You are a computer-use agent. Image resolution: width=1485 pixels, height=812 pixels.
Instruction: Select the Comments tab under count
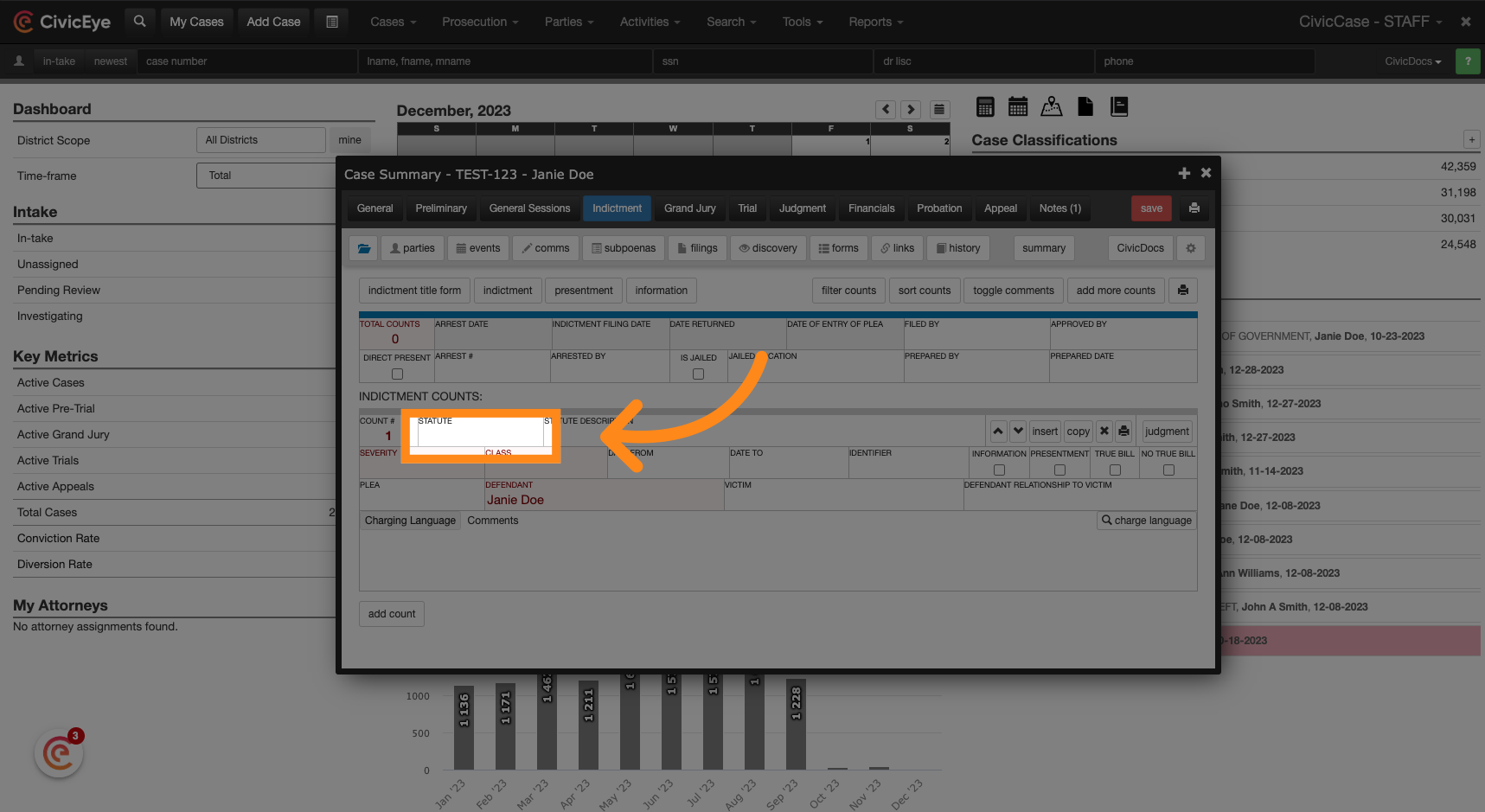pyautogui.click(x=493, y=521)
